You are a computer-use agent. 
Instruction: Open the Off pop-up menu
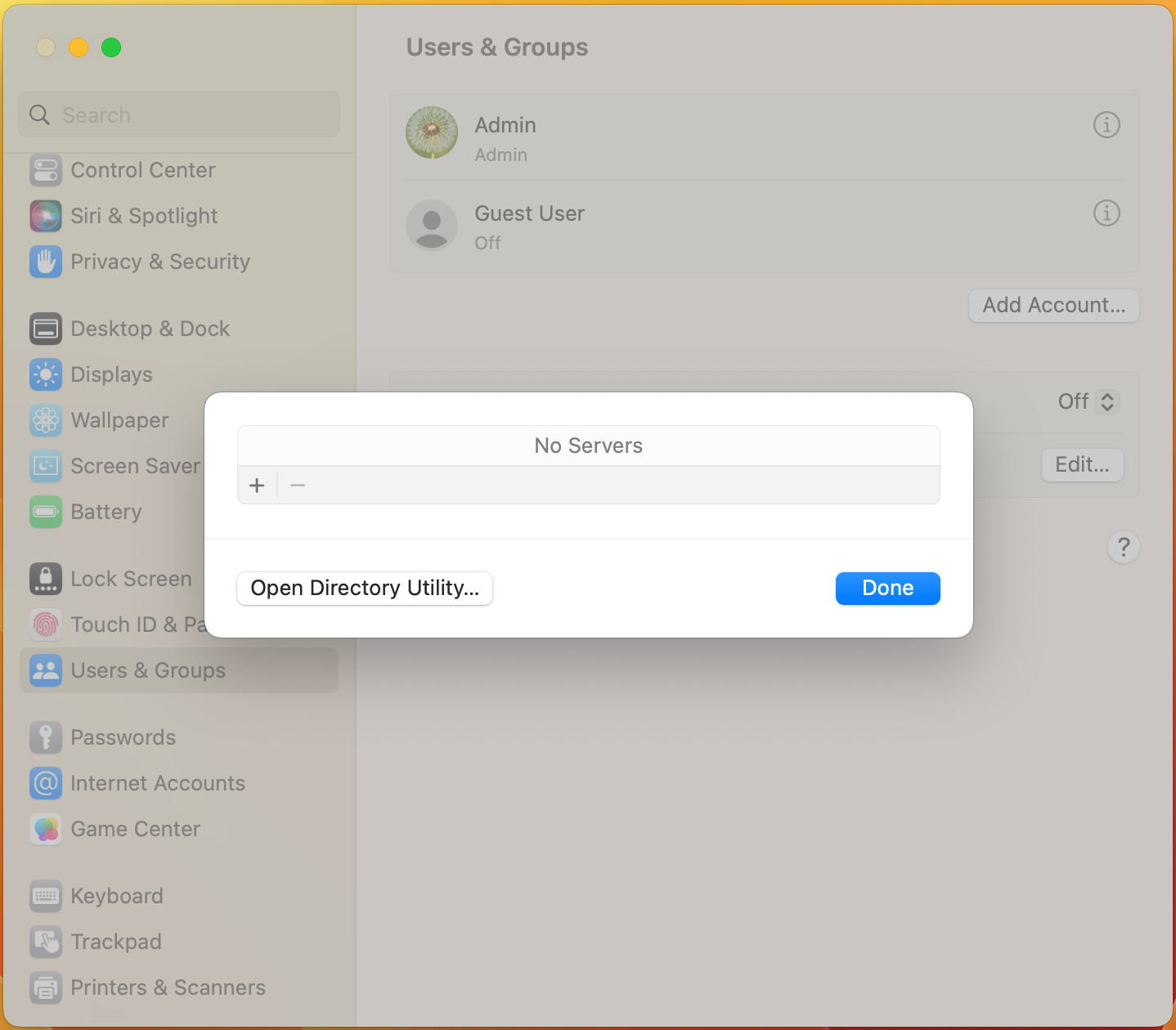pos(1088,401)
